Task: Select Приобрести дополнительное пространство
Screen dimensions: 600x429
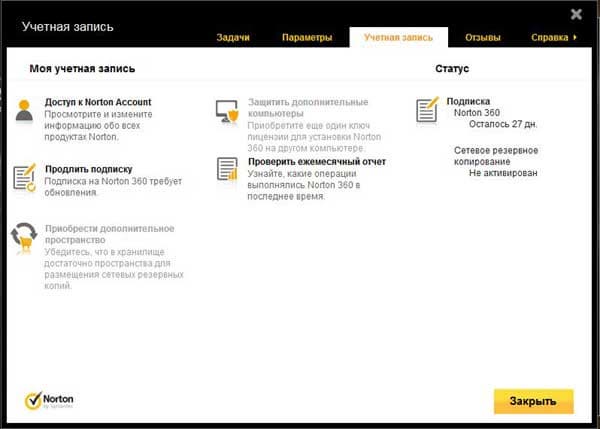Action: (109, 234)
